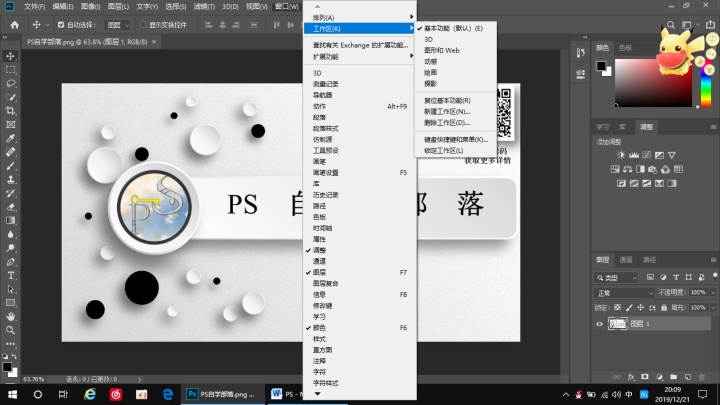The height and width of the screenshot is (405, 720).
Task: Open the layer filter 类型 dropdown
Action: click(617, 277)
